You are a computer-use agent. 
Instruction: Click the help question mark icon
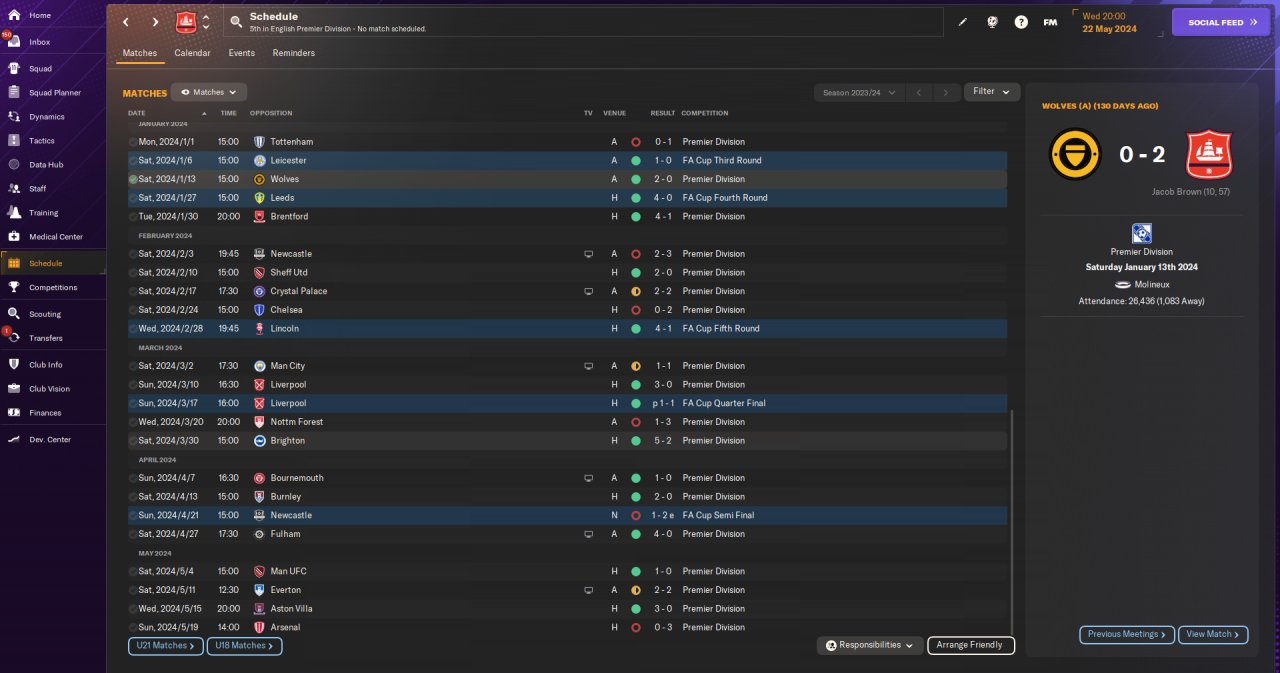pos(1021,22)
